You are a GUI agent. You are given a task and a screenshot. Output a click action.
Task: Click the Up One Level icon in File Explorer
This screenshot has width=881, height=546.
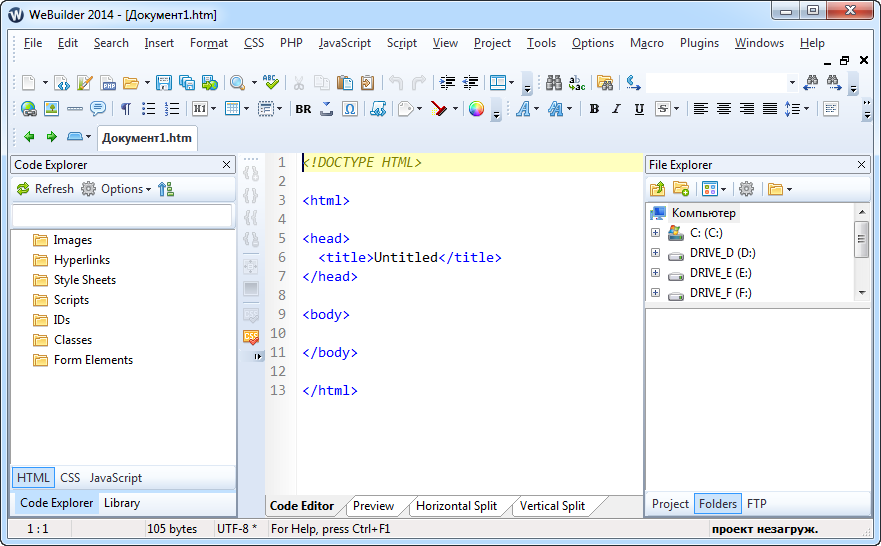657,189
